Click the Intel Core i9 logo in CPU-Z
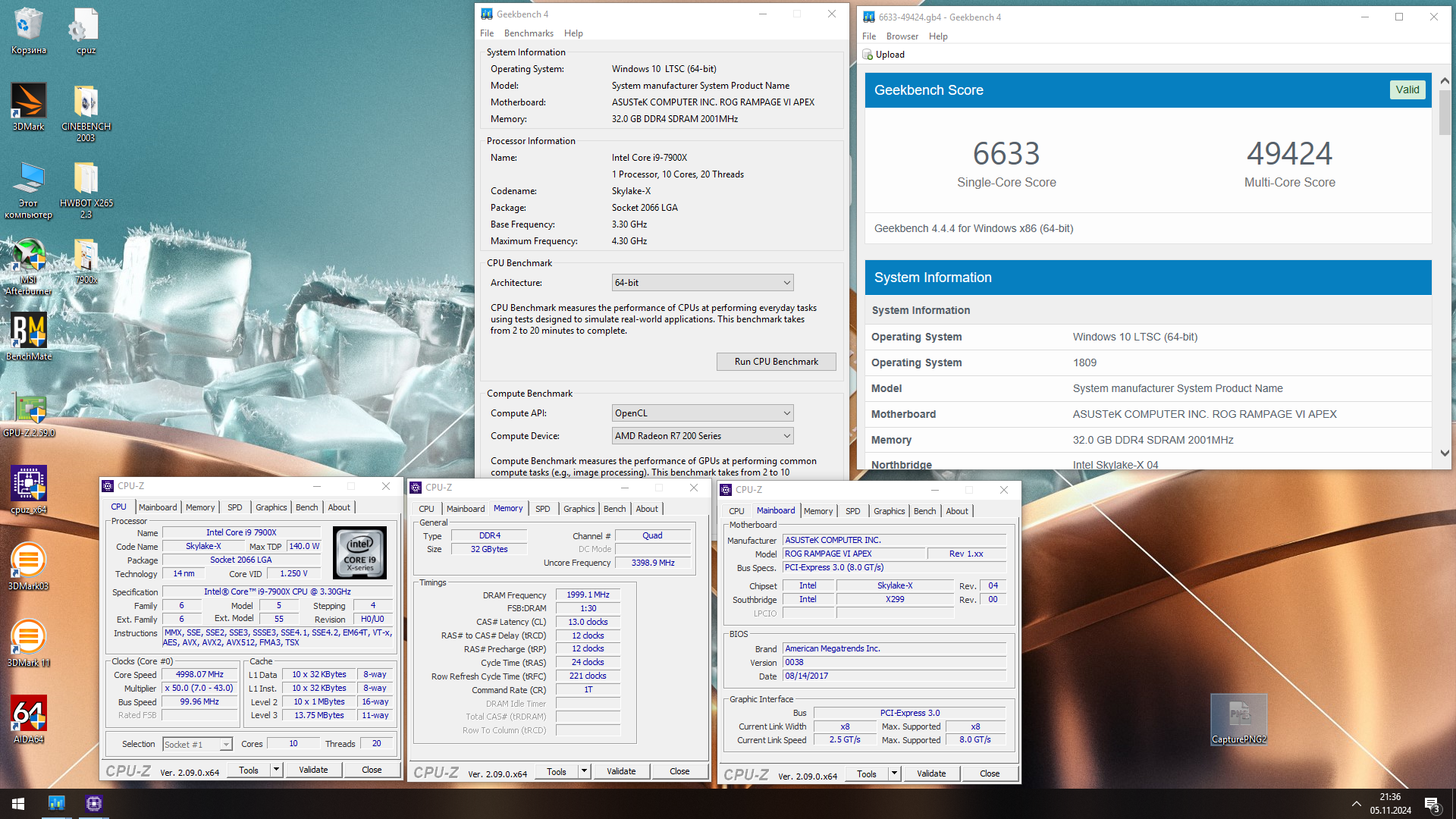This screenshot has height=819, width=1456. click(x=360, y=554)
